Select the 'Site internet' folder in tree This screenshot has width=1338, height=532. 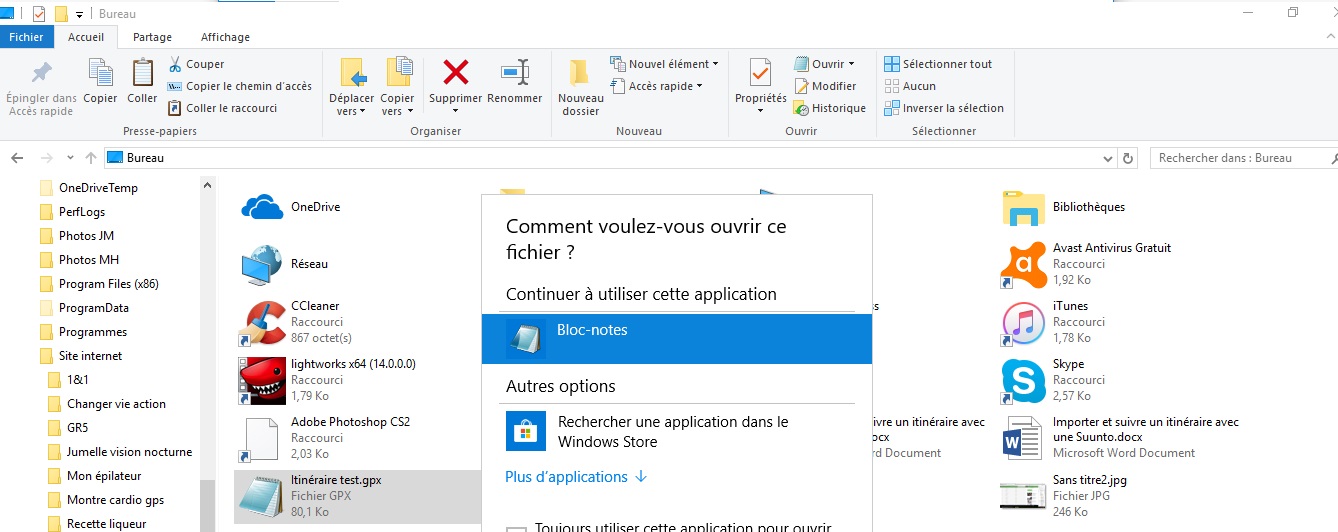click(x=90, y=356)
